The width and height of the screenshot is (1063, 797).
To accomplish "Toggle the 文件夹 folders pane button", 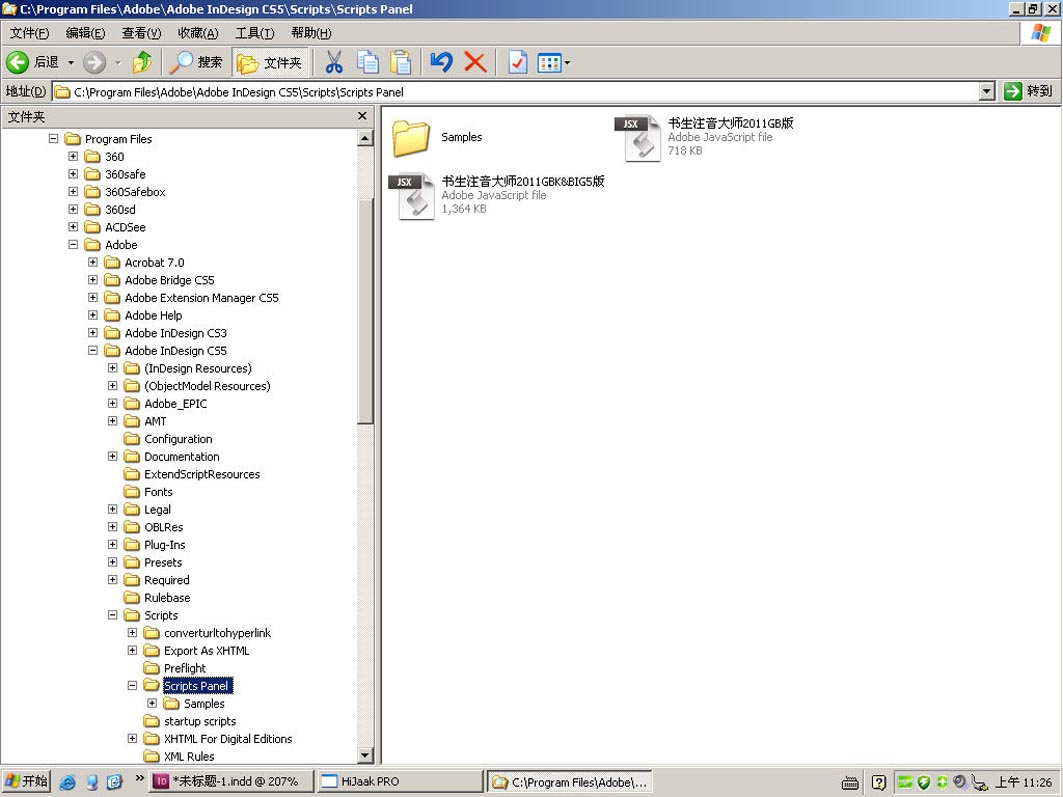I will pos(270,62).
